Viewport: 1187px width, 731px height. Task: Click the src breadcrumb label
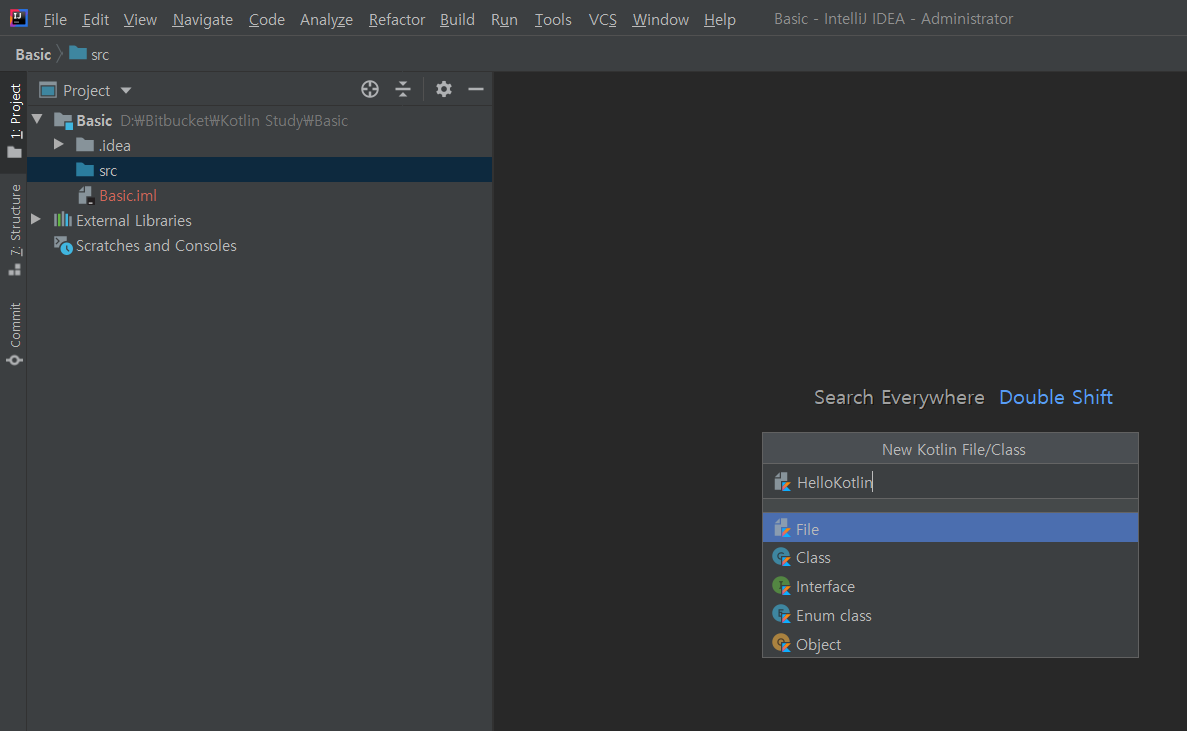pyautogui.click(x=100, y=55)
